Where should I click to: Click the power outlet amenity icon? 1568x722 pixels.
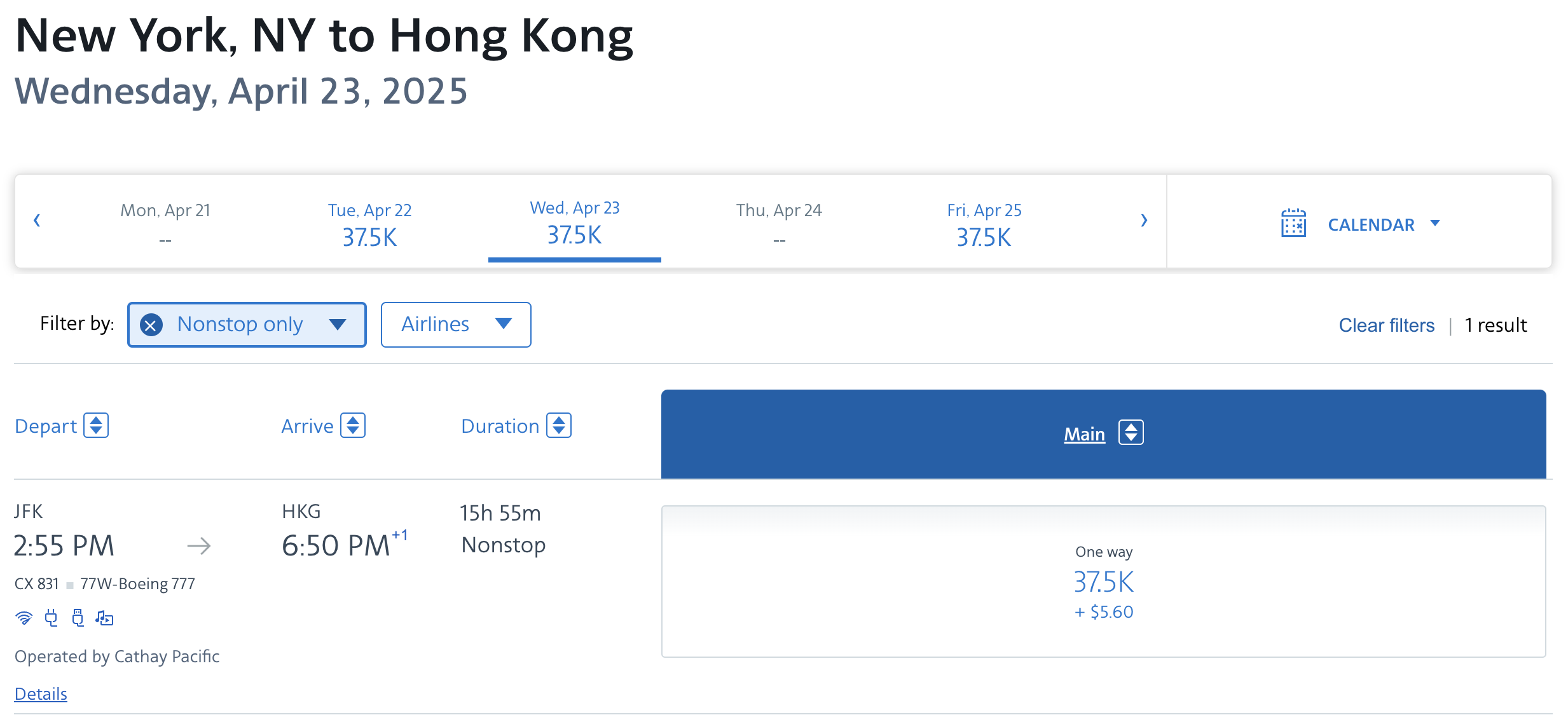pyautogui.click(x=52, y=618)
